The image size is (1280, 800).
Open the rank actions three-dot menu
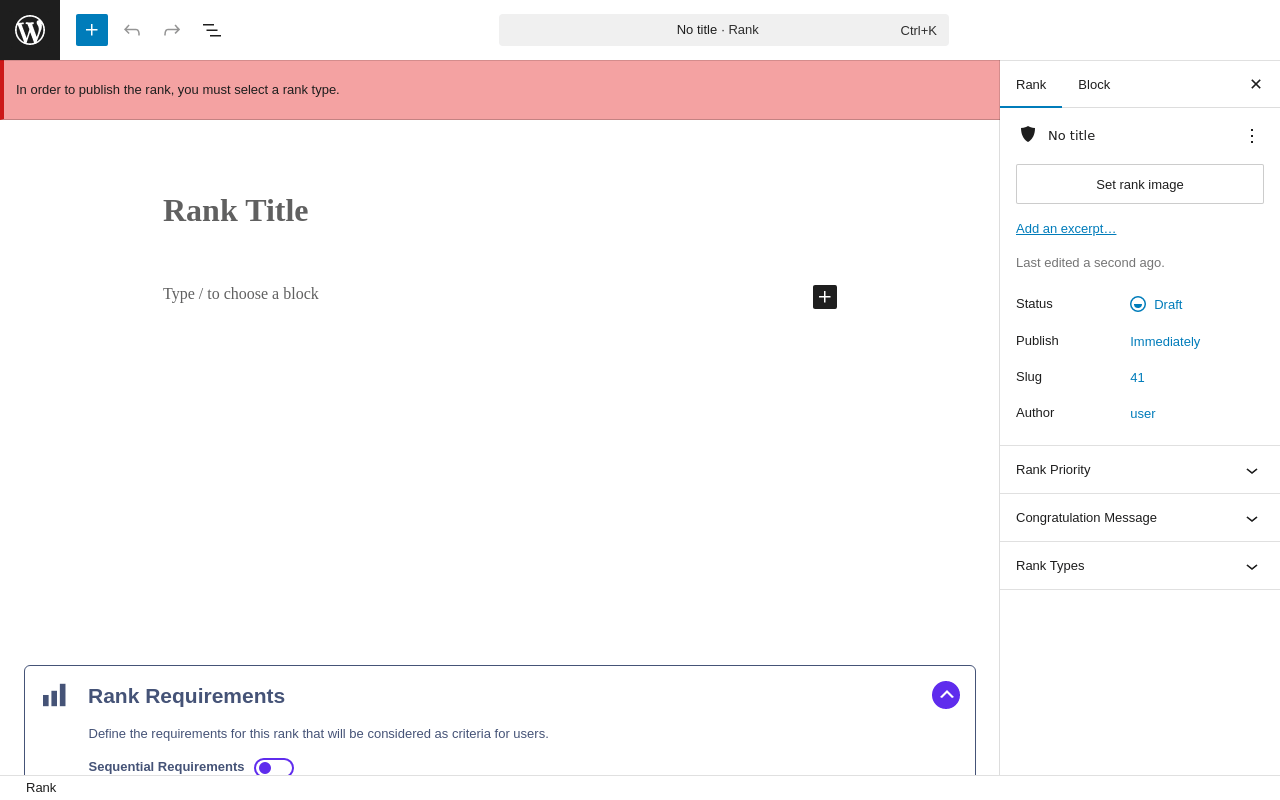[1251, 136]
